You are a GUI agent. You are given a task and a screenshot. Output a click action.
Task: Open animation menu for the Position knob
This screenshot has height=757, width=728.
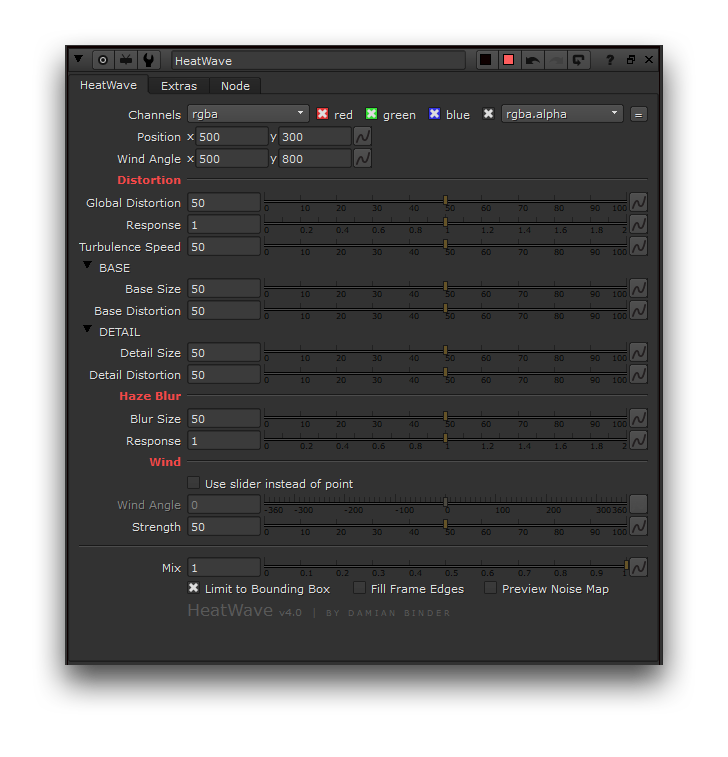click(363, 137)
